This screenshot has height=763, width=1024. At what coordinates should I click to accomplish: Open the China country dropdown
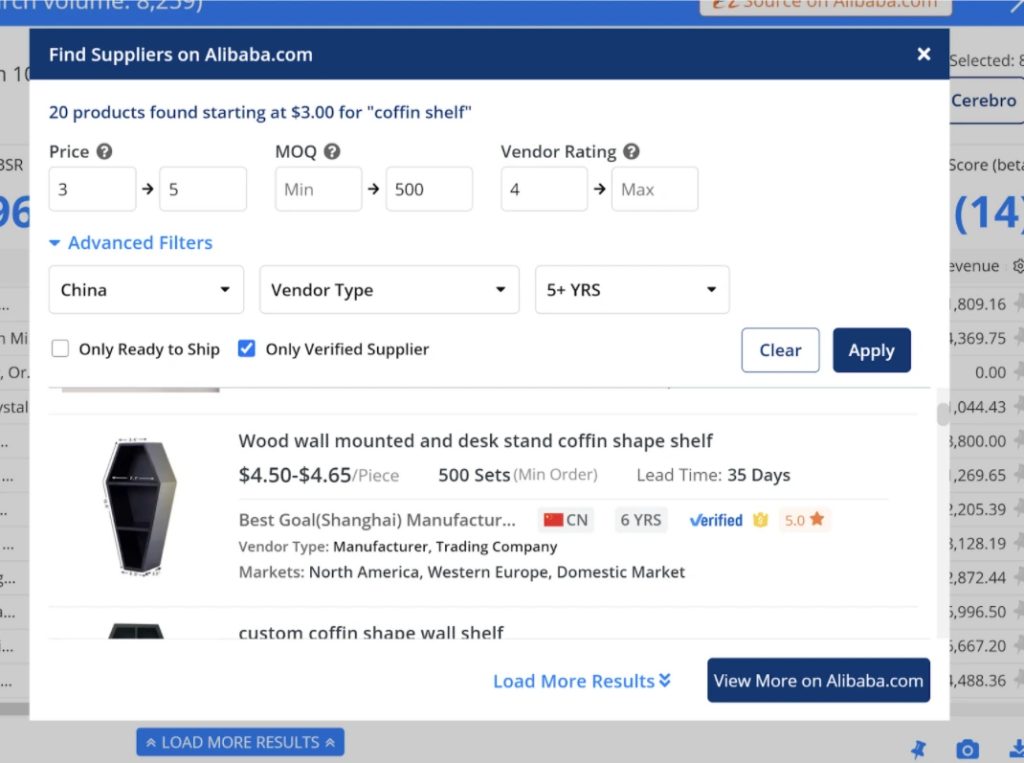[146, 289]
